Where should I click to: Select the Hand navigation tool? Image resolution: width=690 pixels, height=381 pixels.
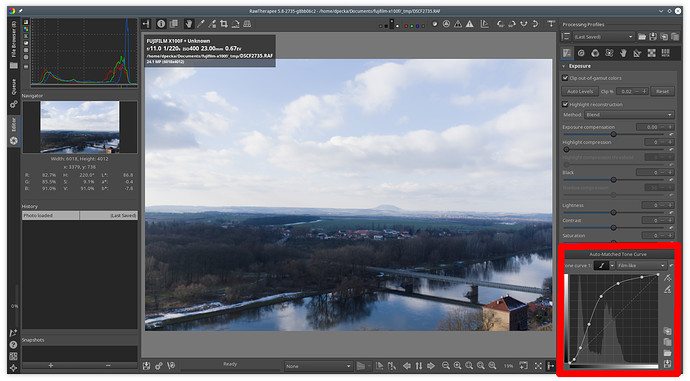click(x=188, y=24)
